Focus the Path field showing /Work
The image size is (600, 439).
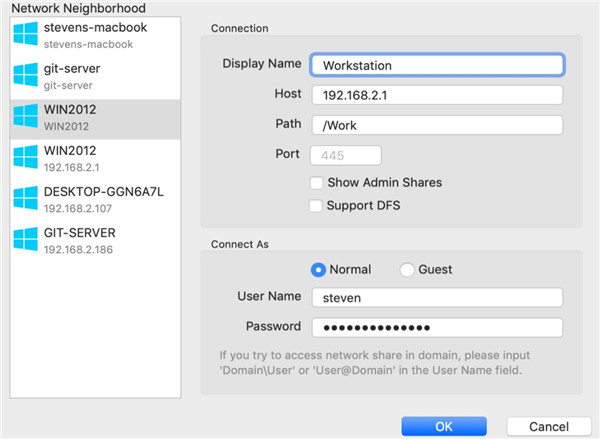pos(437,126)
